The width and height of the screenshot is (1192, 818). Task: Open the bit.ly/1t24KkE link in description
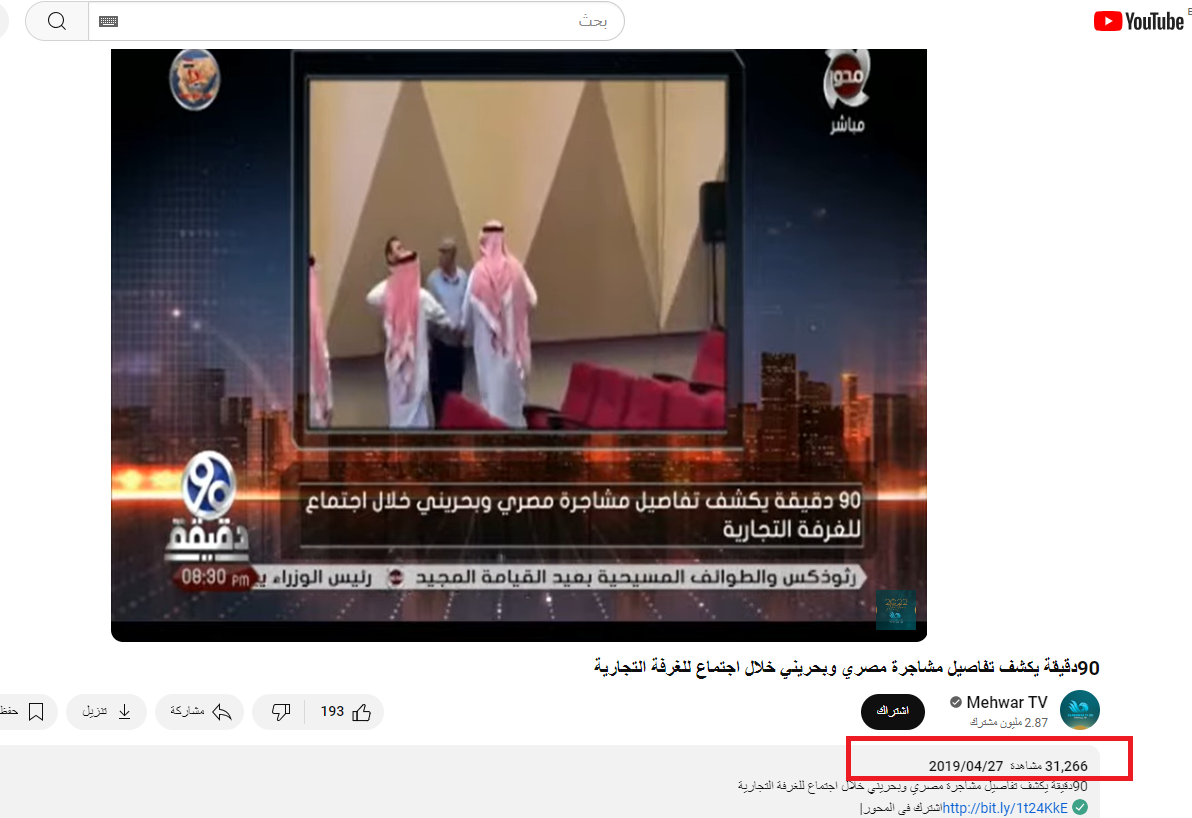pos(1005,808)
